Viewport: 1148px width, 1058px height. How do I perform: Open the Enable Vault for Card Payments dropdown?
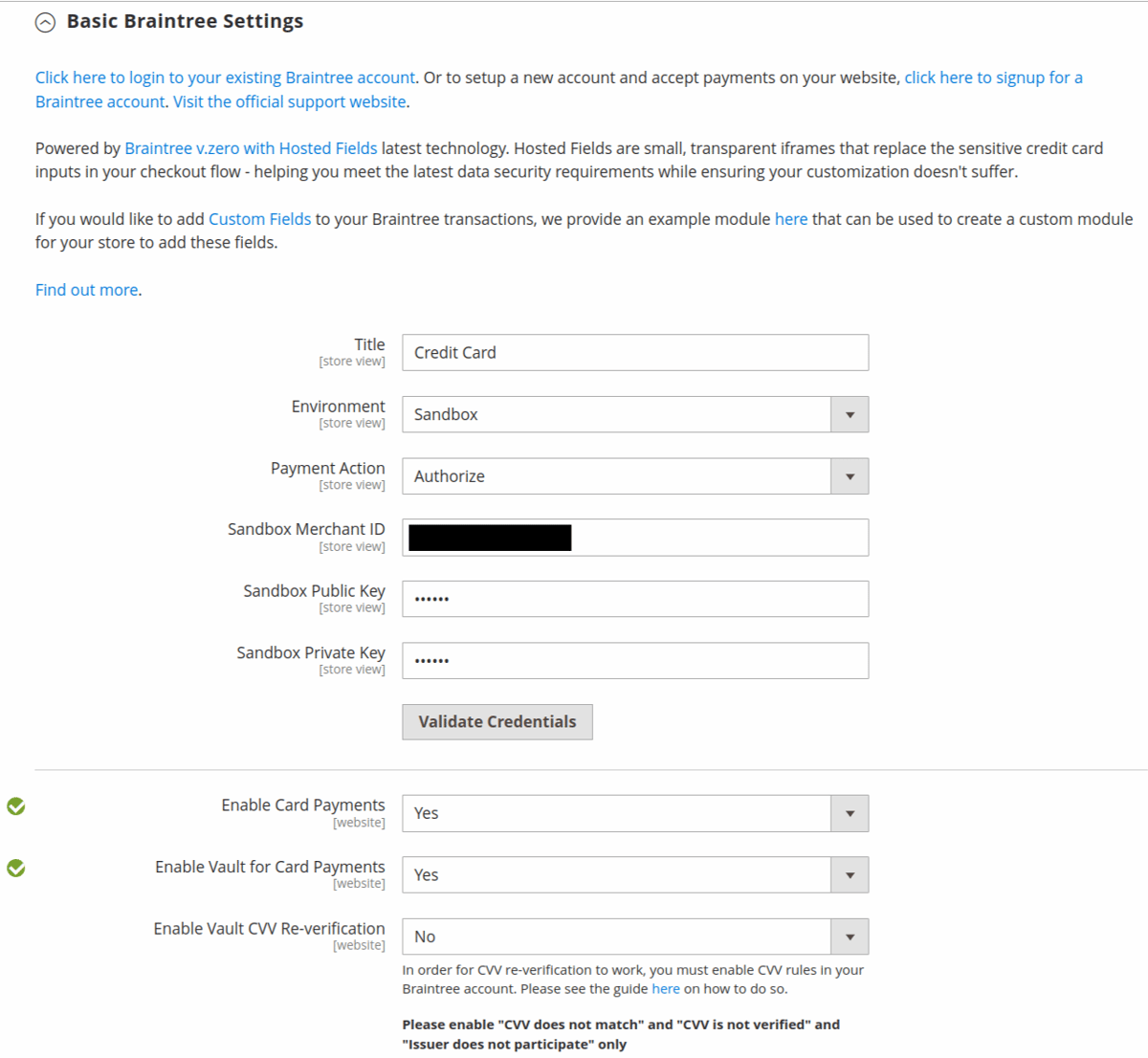[849, 874]
